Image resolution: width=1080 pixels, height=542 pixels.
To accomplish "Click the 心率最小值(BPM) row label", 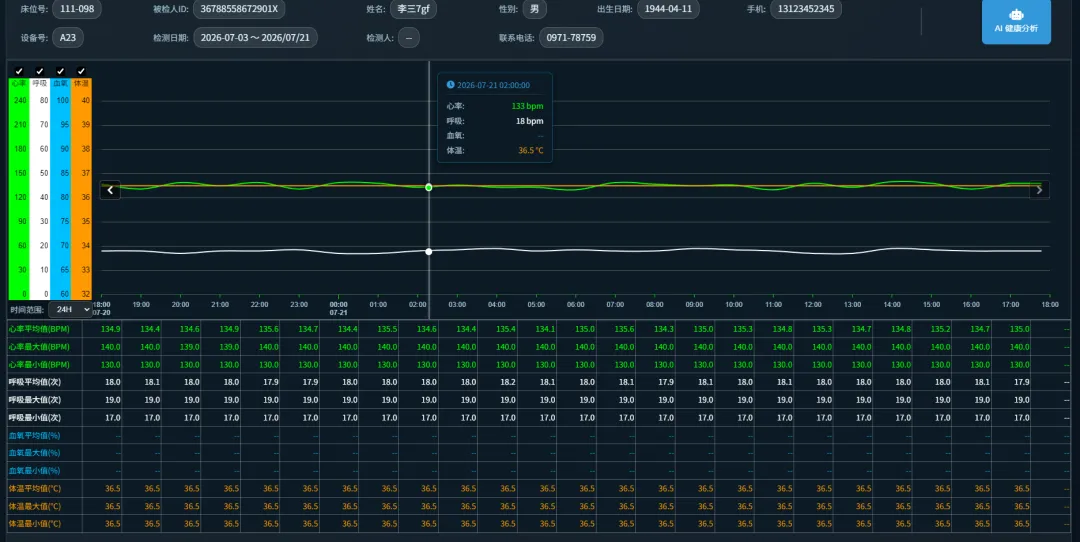I will tap(39, 364).
